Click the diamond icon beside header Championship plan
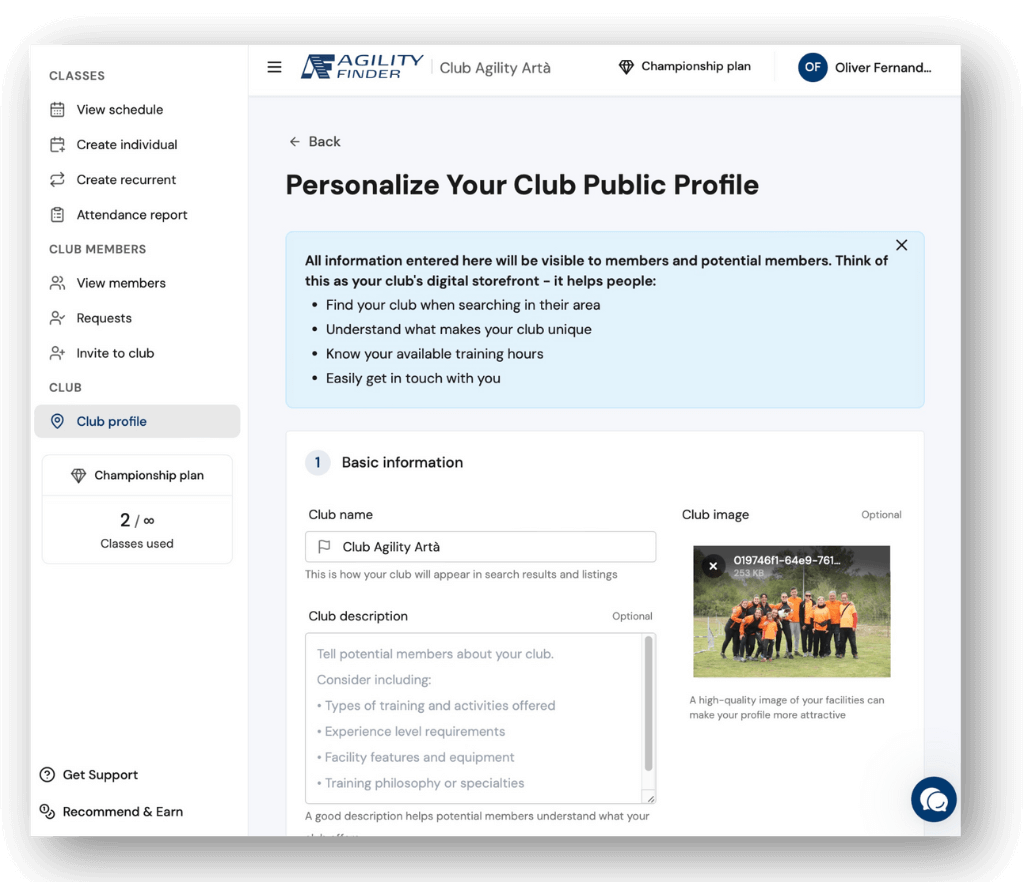Viewport: 1030px width, 882px height. point(626,66)
